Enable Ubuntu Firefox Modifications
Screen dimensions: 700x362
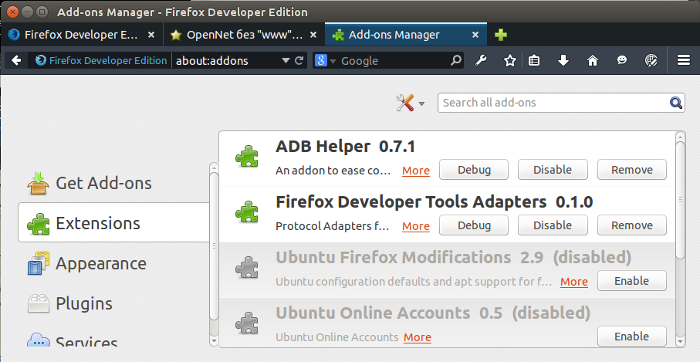click(x=632, y=281)
